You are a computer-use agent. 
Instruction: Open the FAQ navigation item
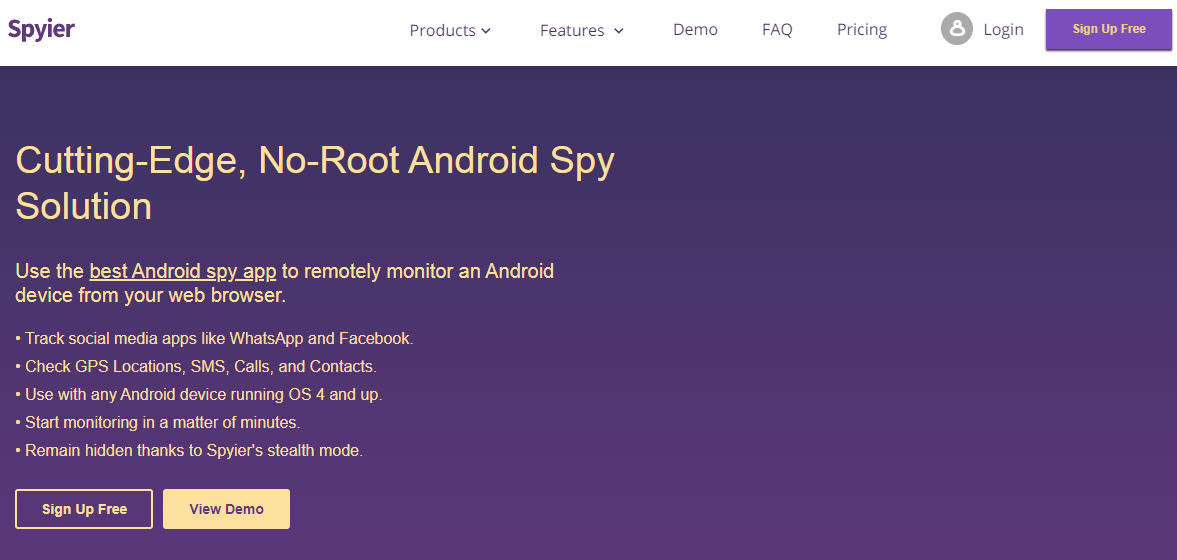click(x=777, y=29)
